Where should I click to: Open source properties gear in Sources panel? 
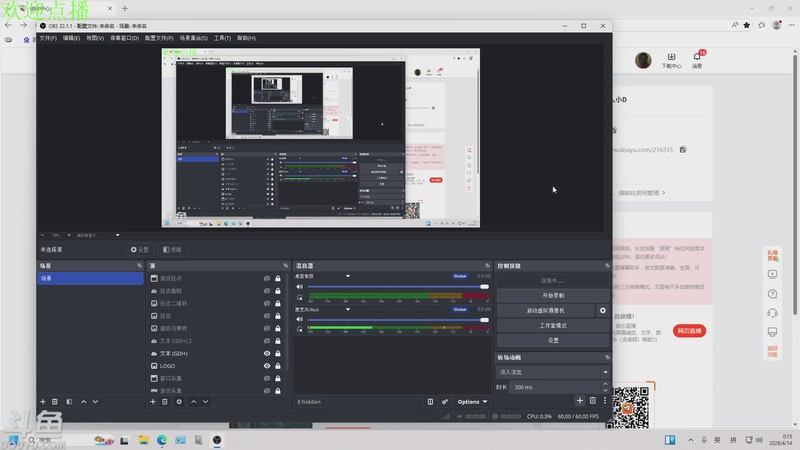point(179,402)
